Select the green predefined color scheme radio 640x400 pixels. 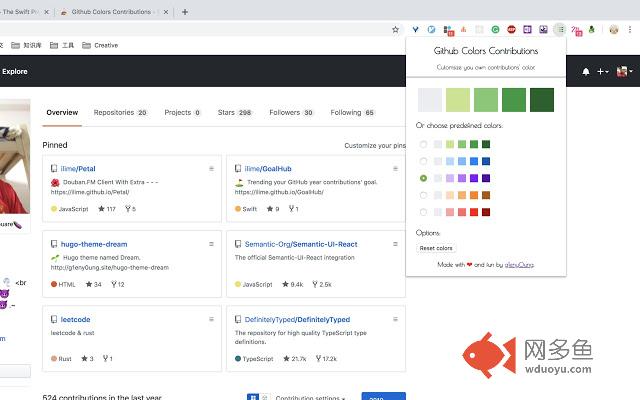click(423, 144)
